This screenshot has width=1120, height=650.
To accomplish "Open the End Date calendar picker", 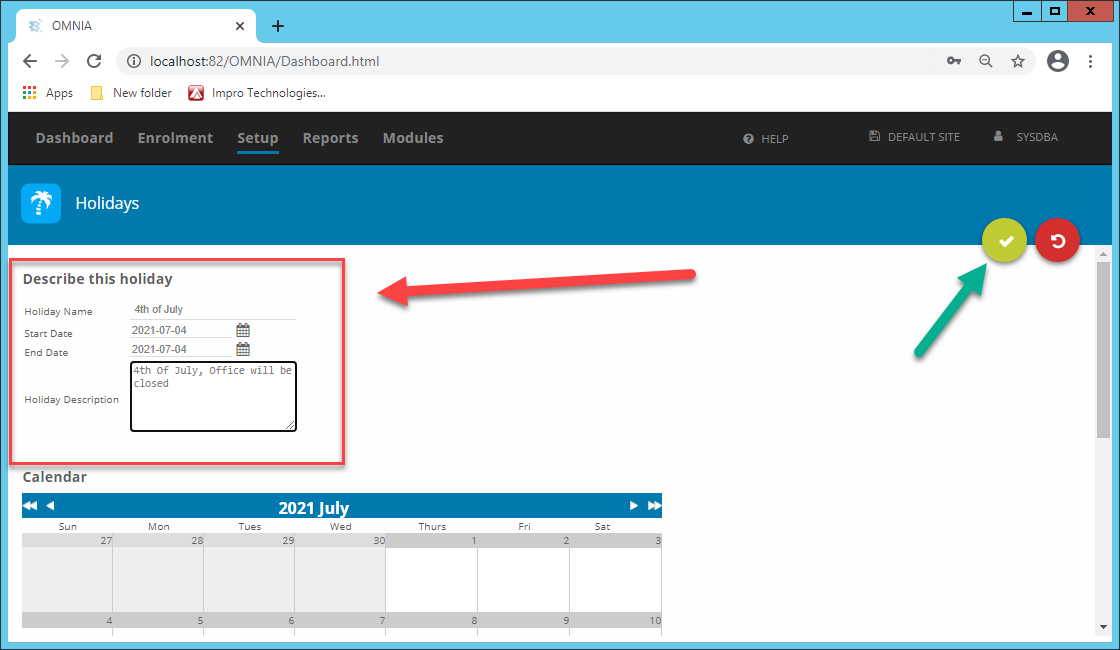I will click(x=243, y=349).
